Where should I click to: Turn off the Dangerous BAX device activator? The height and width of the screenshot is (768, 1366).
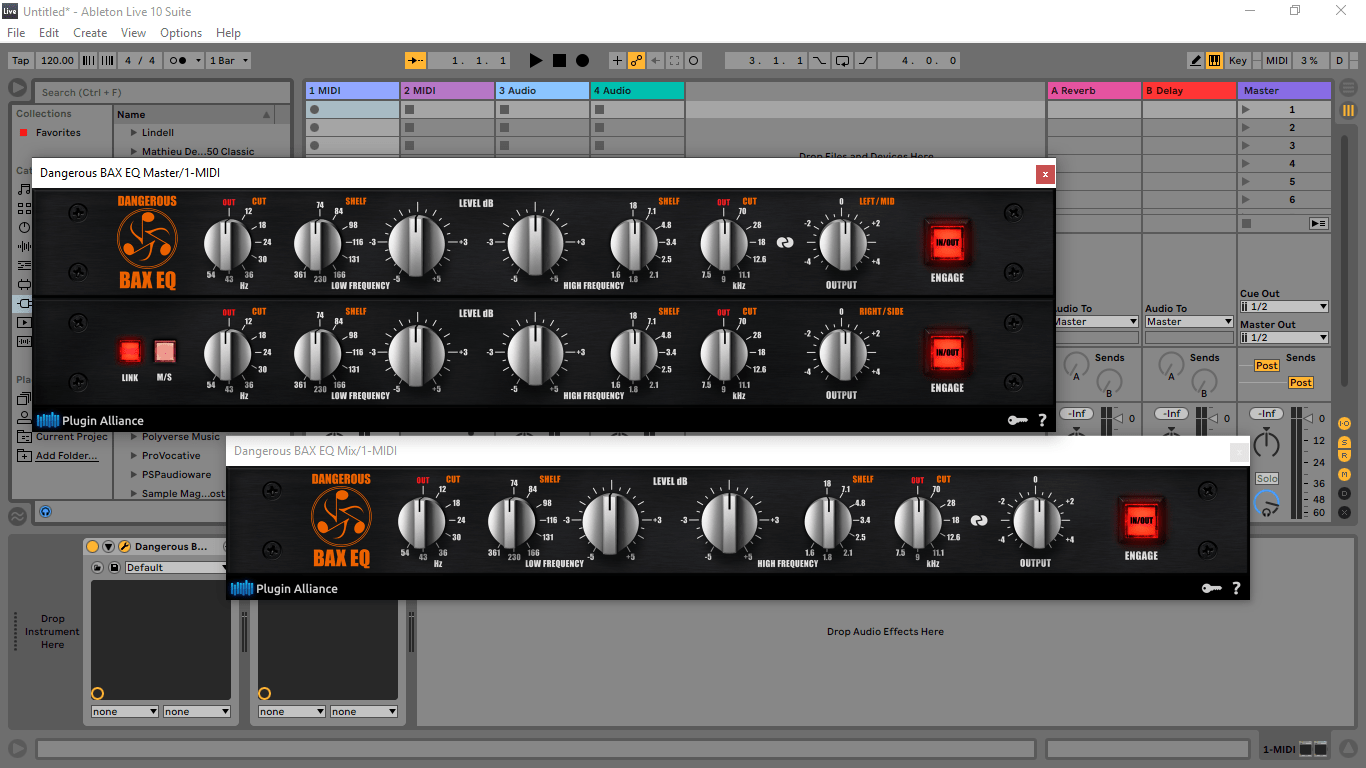point(93,547)
